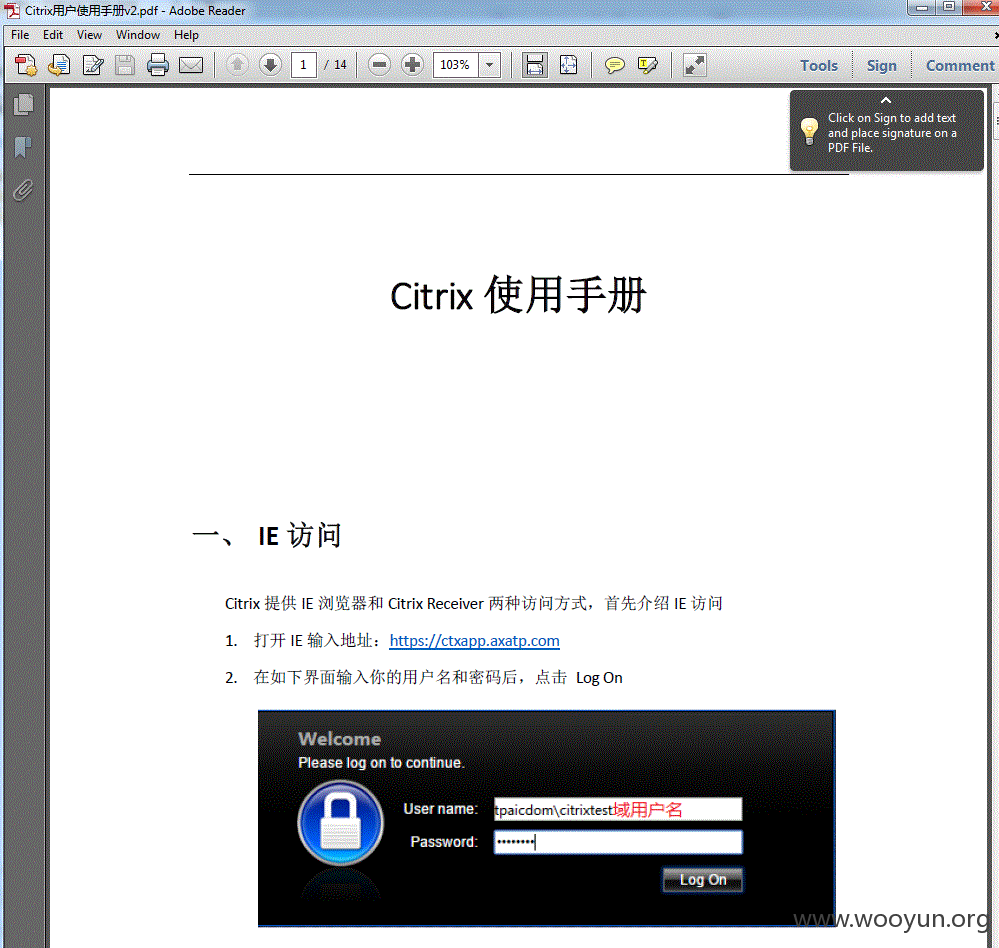Click the blue padlock icon
Image resolution: width=999 pixels, height=948 pixels.
(x=341, y=823)
